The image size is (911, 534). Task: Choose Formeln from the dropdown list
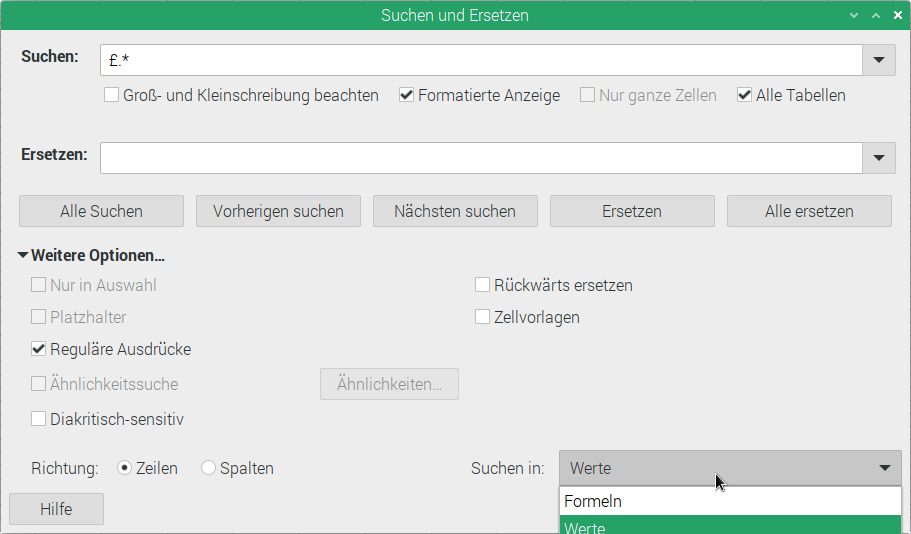tap(730, 501)
